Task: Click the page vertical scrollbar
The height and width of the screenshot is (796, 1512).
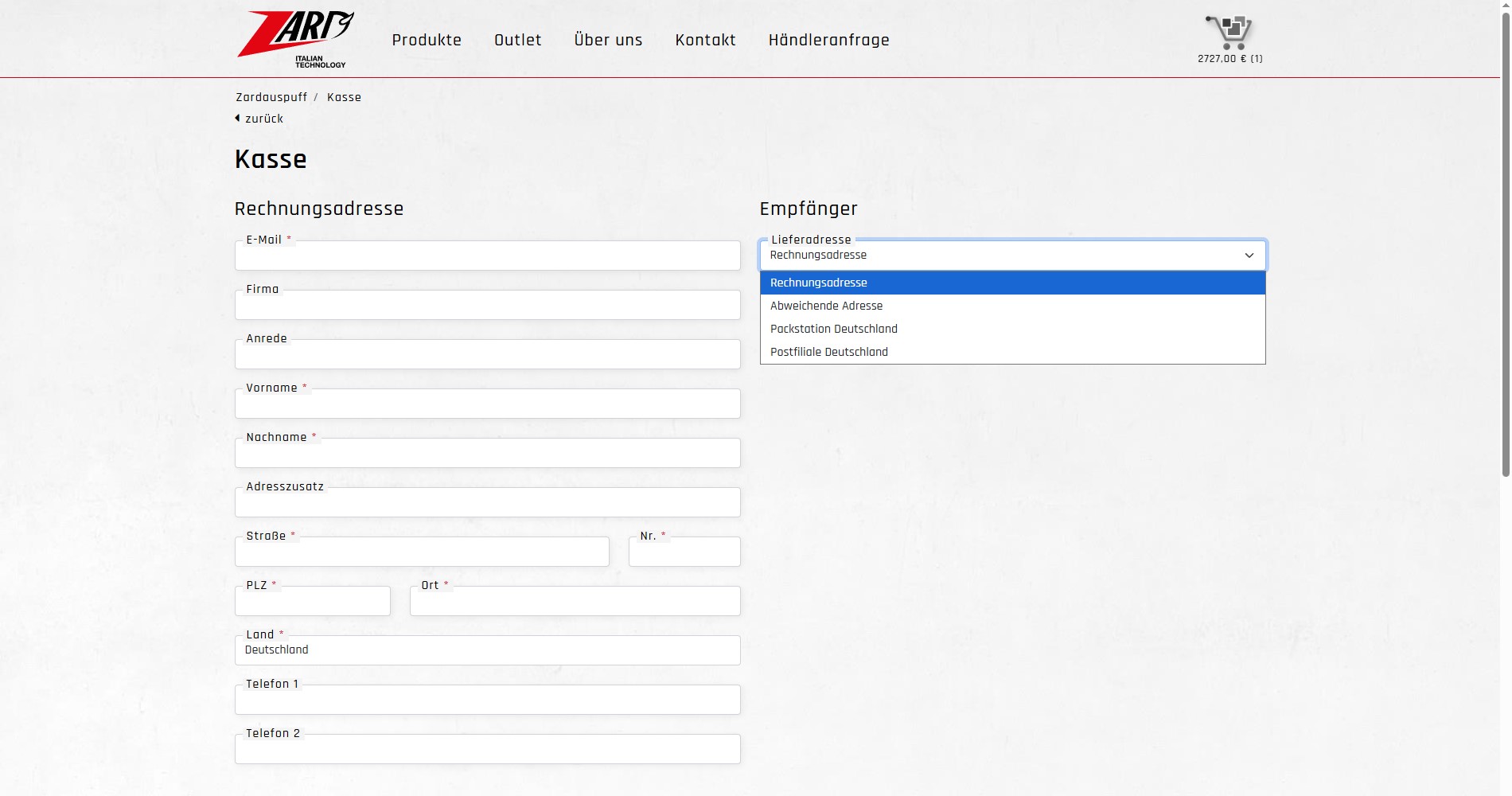Action: pos(1505,239)
